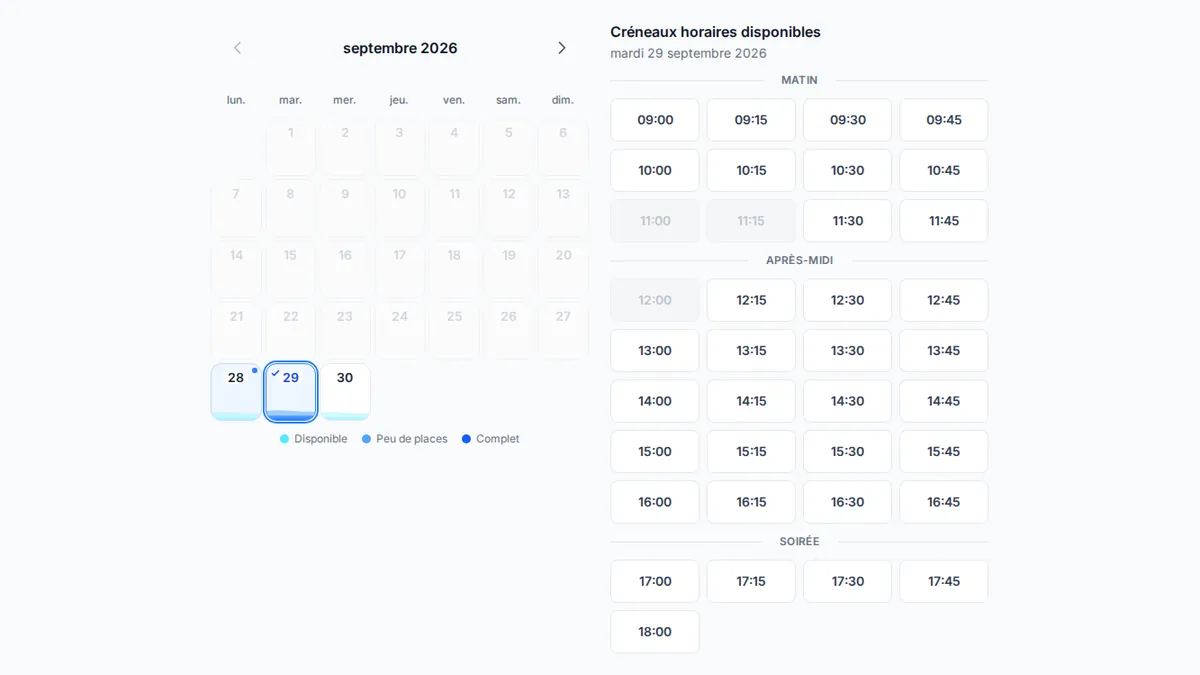The image size is (1200, 675).
Task: Select the 12:15 time slot
Action: [751, 300]
